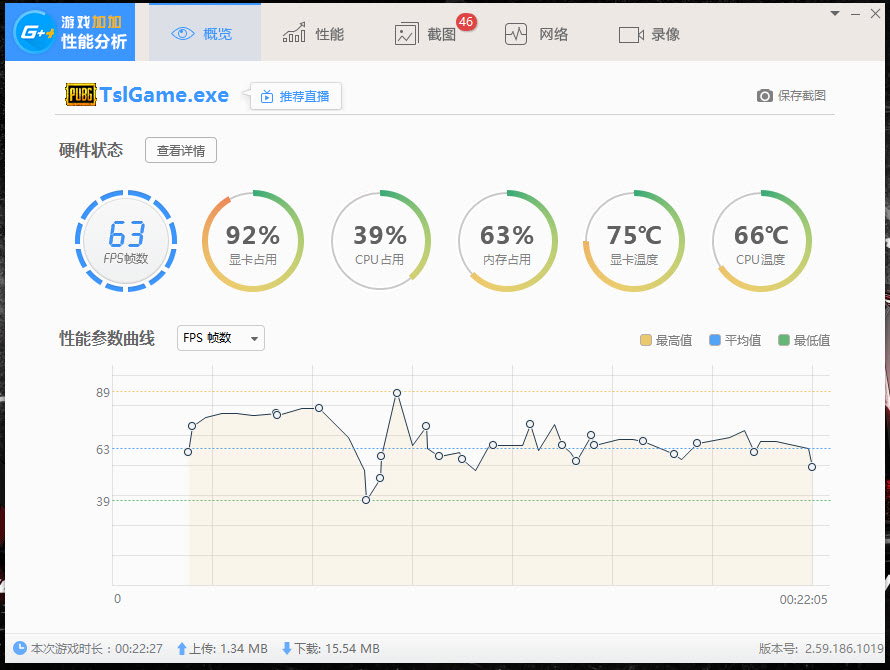Click the 网络 network monitor icon

(x=516, y=32)
